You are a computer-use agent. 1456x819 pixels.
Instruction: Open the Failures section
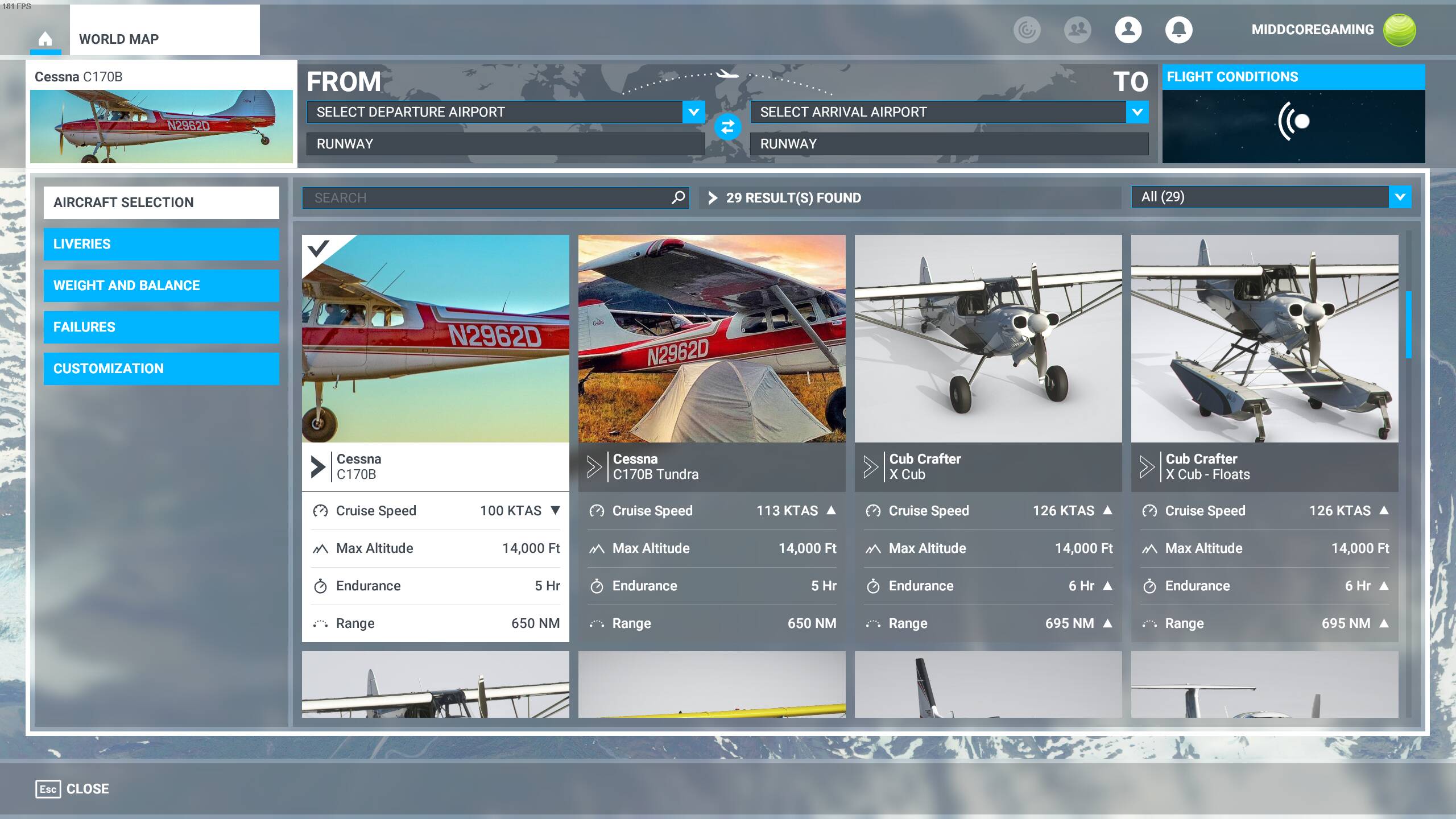point(162,327)
